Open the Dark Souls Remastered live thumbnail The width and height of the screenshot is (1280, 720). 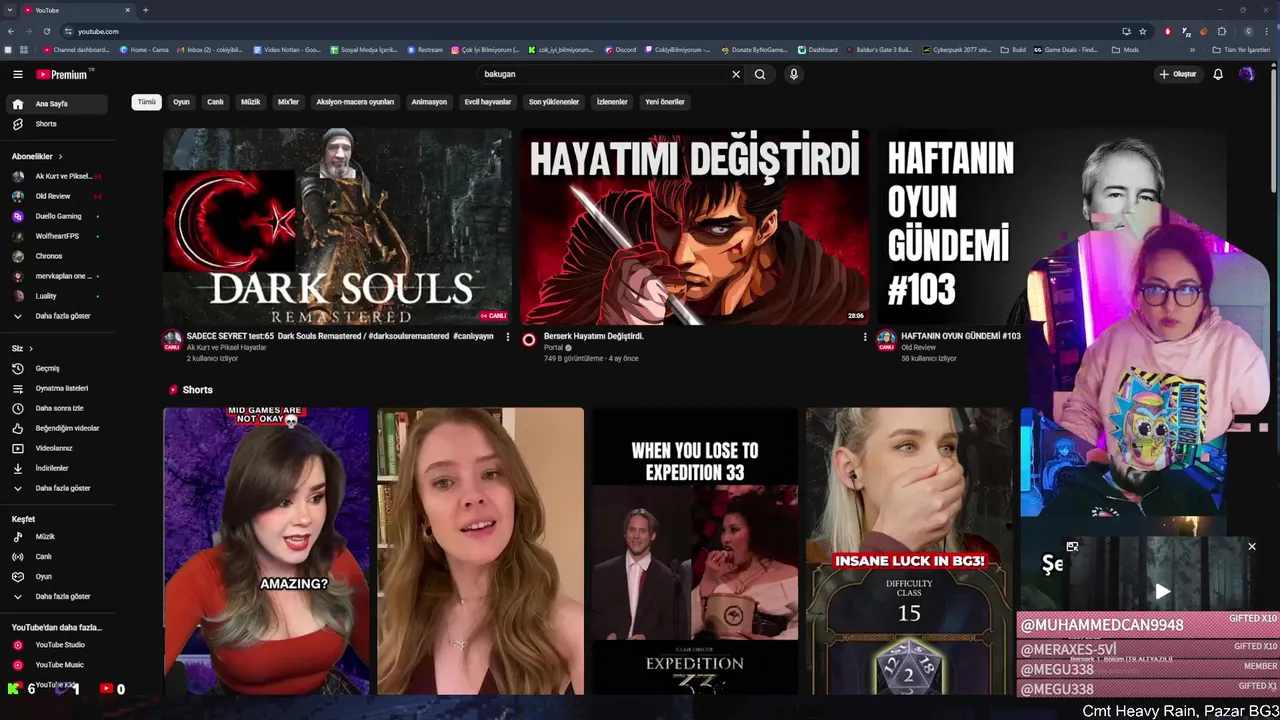pos(337,226)
